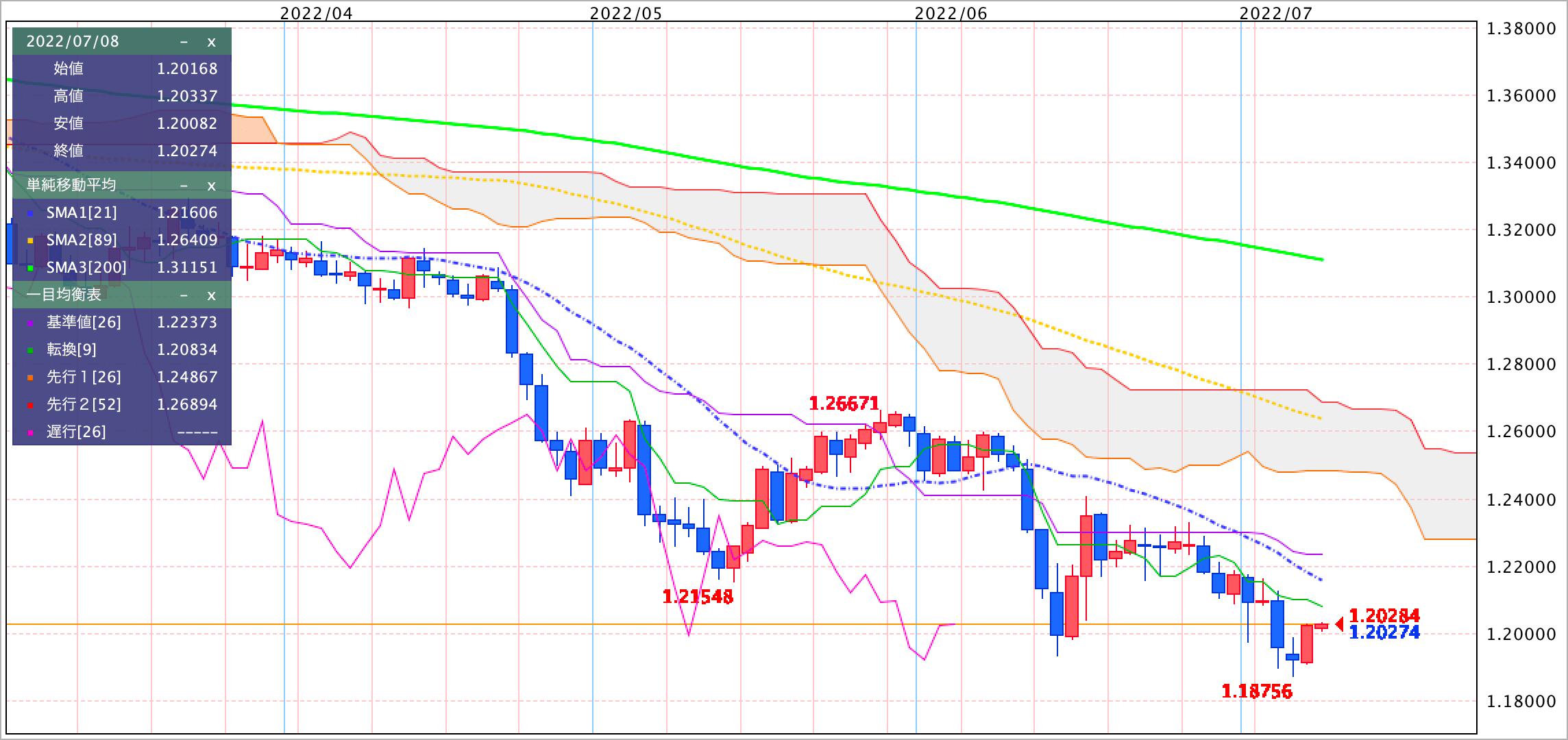Viewport: 1568px width, 740px height.
Task: Select the 終値 value 1.20274
Action: [187, 151]
